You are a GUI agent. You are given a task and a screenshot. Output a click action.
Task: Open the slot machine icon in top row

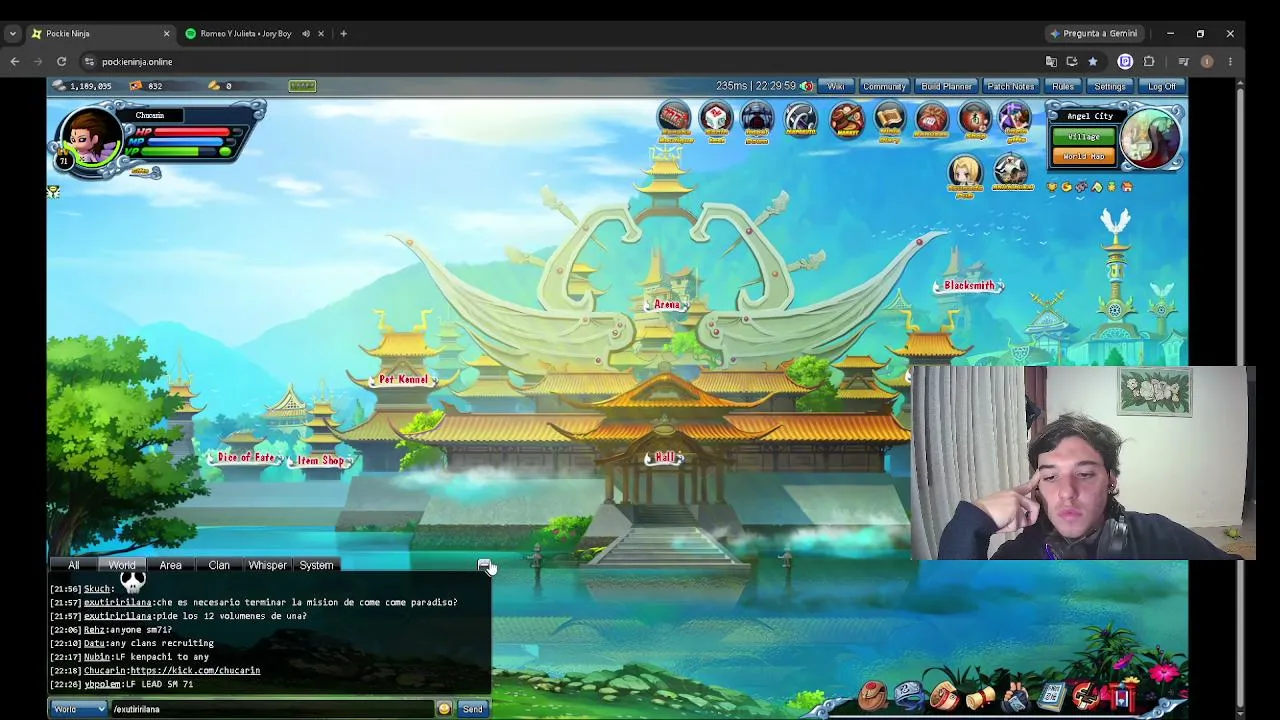(674, 119)
